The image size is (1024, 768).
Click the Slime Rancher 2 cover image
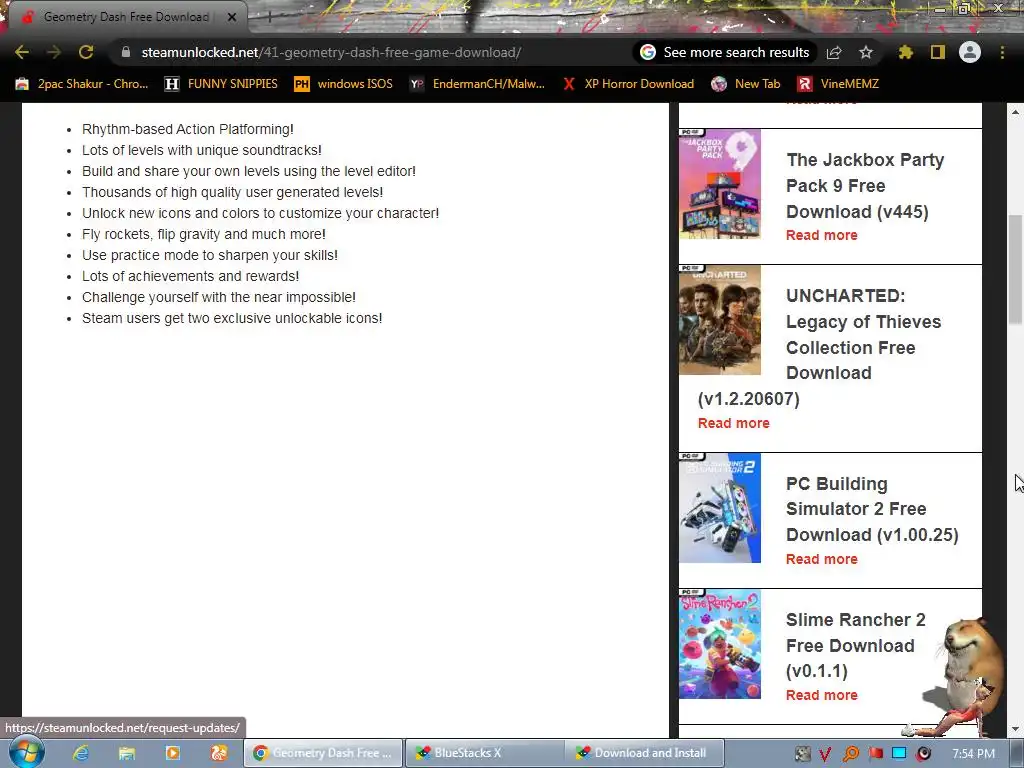[x=720, y=644]
